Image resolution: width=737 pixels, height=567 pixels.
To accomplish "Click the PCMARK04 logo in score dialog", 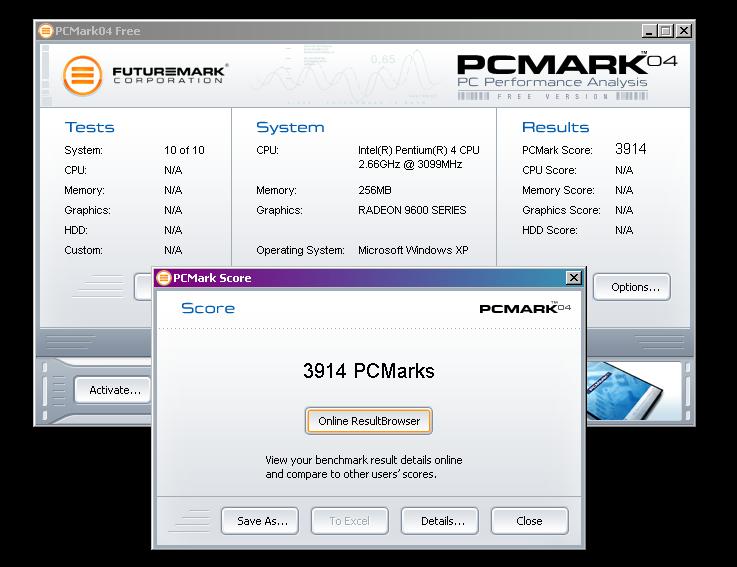I will point(525,308).
